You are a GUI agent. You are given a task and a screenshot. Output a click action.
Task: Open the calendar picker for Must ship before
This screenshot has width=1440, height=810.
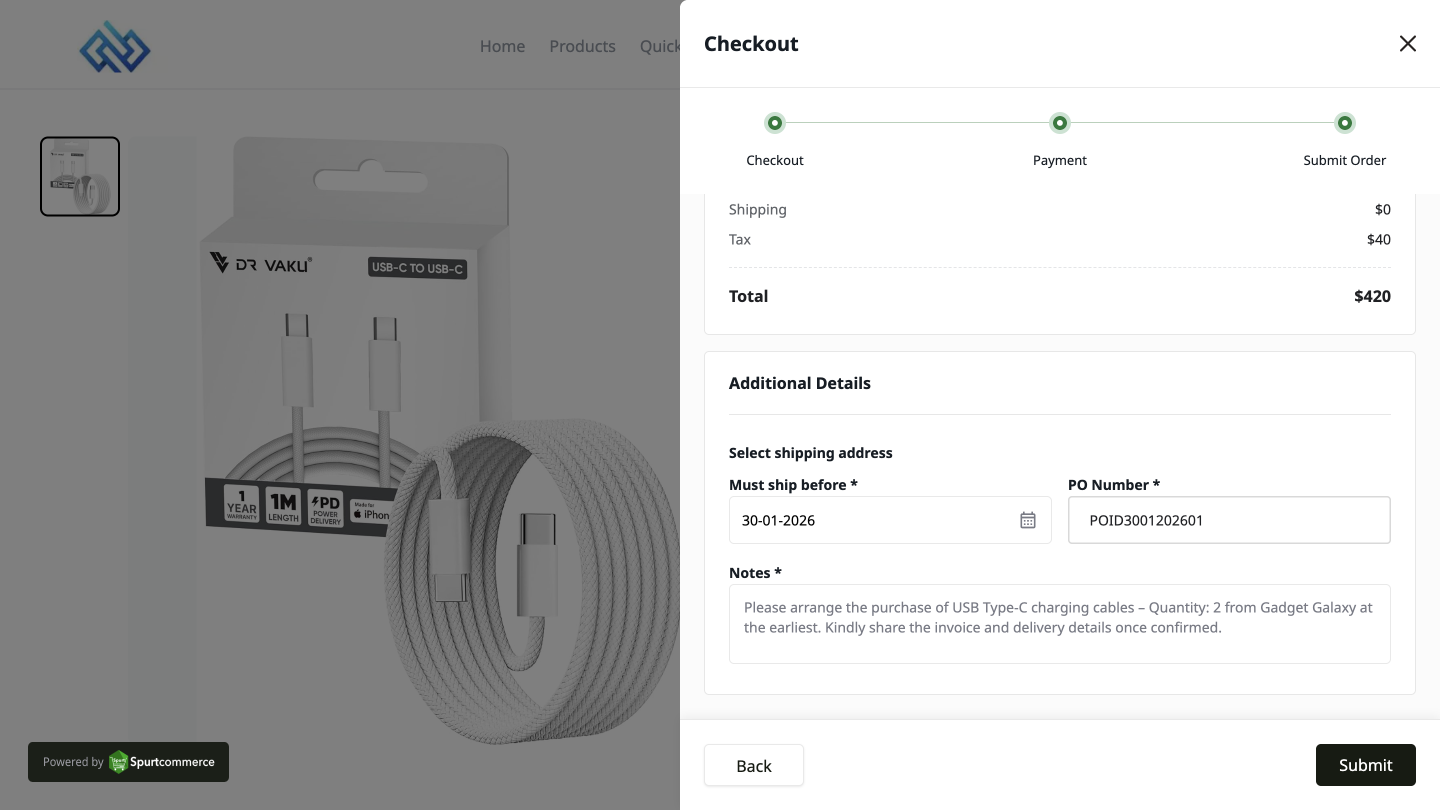tap(1028, 520)
